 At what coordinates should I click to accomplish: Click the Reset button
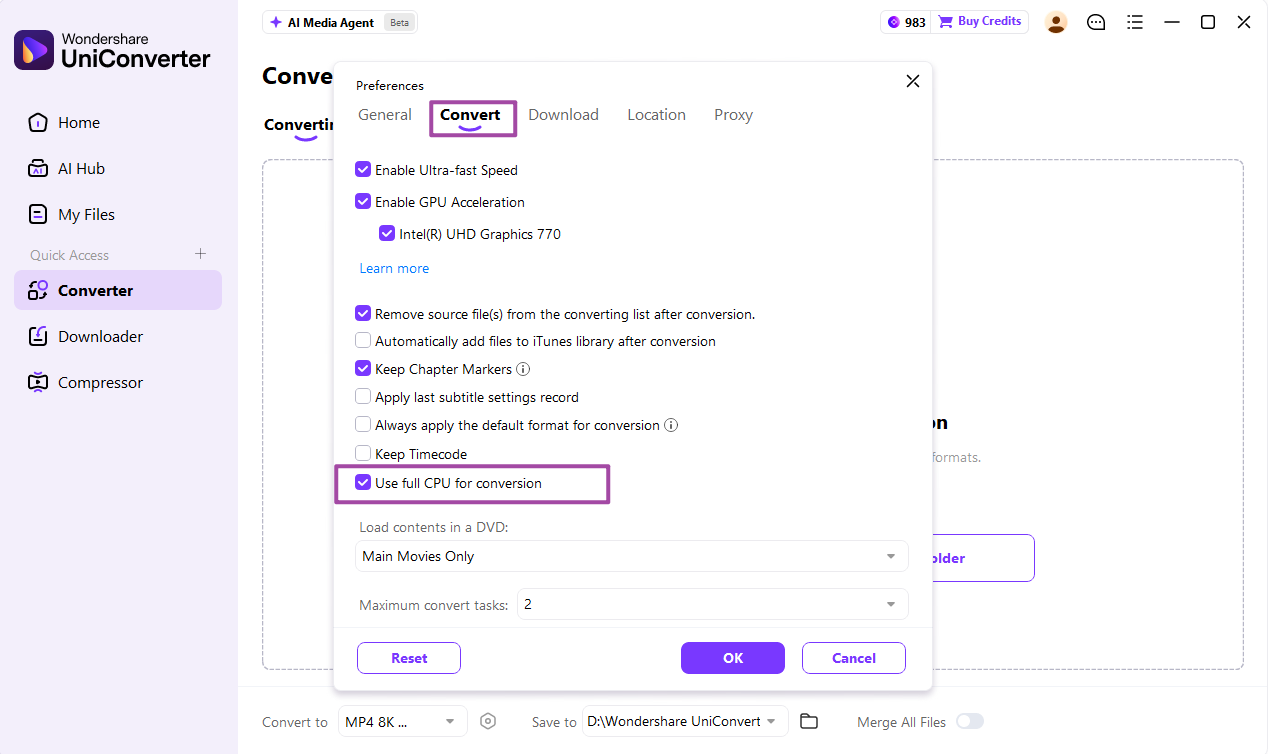tap(409, 658)
